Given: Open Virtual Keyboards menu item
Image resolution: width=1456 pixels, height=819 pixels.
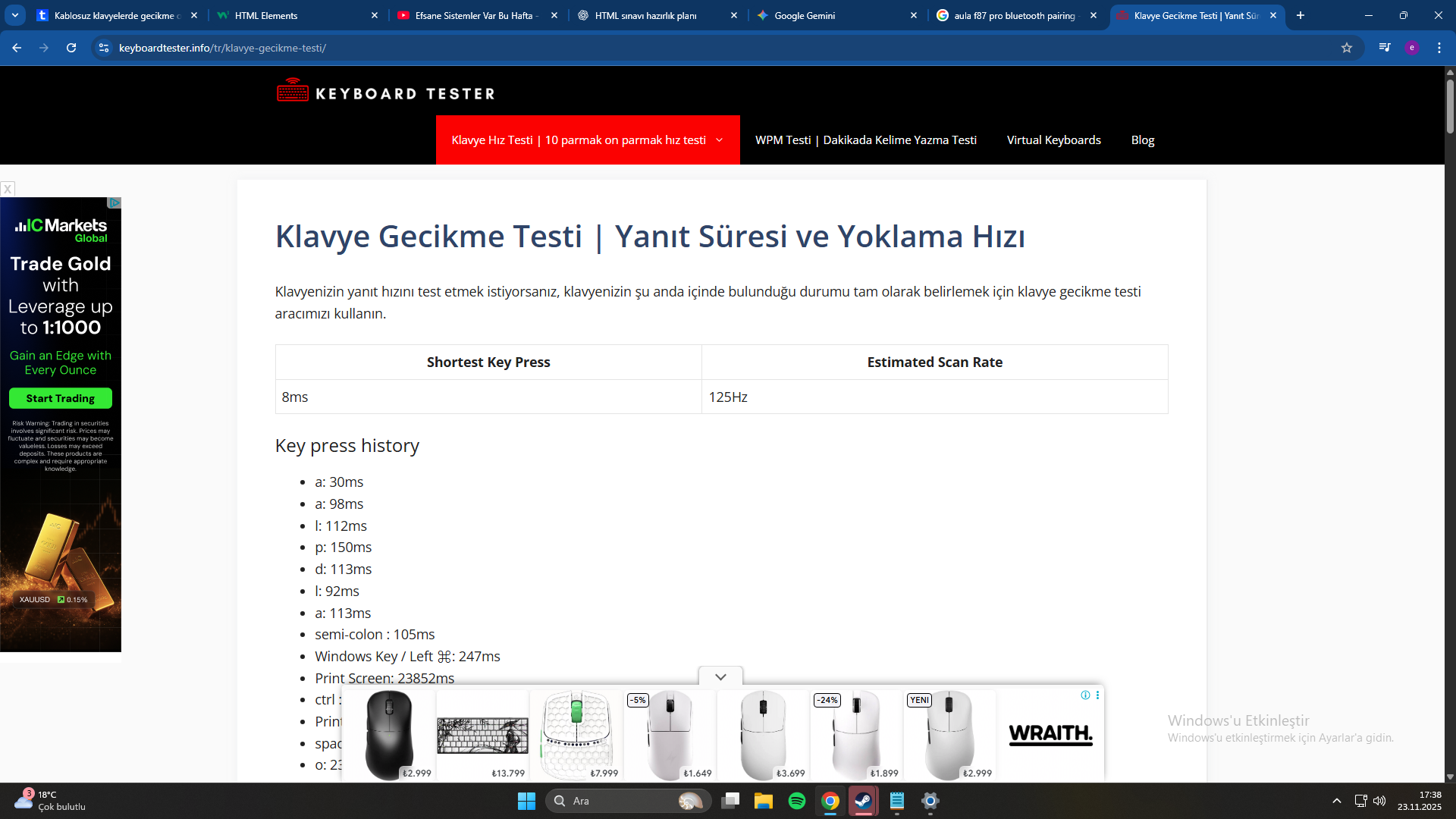Looking at the screenshot, I should (x=1053, y=140).
